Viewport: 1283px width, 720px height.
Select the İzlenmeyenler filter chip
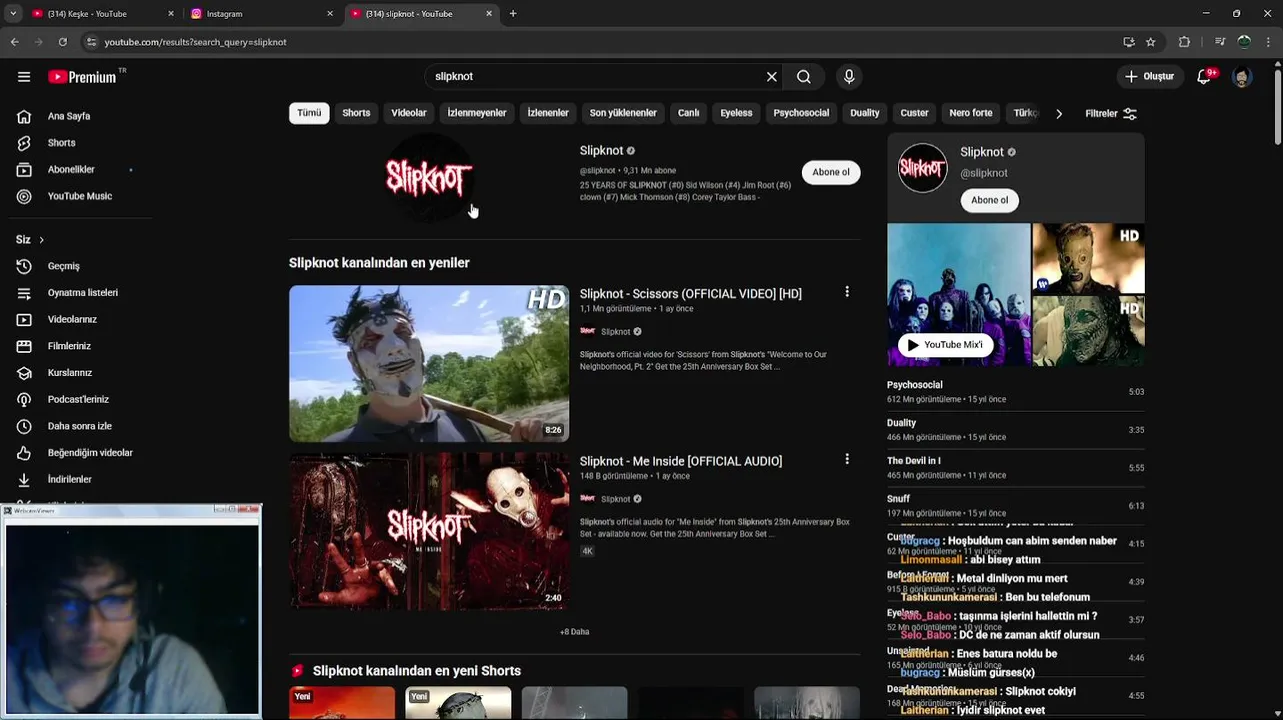476,113
